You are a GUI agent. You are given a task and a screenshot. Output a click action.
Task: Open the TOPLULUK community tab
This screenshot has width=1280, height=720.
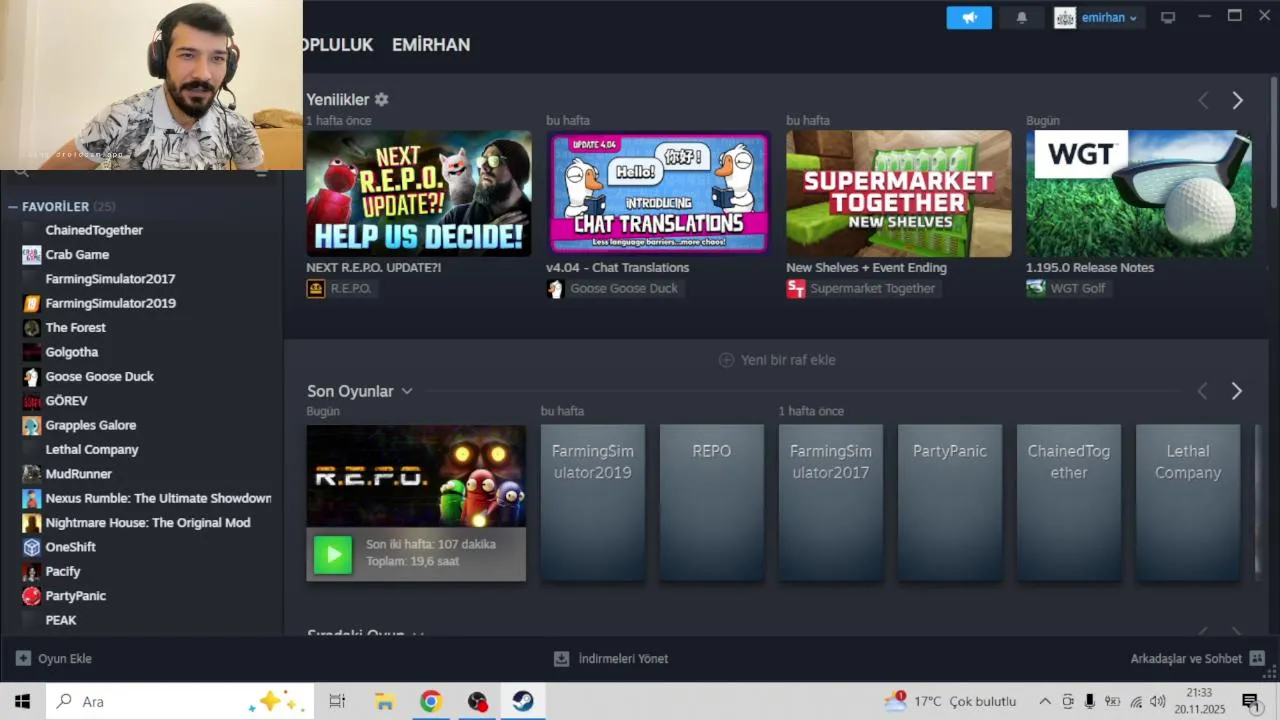(x=338, y=44)
